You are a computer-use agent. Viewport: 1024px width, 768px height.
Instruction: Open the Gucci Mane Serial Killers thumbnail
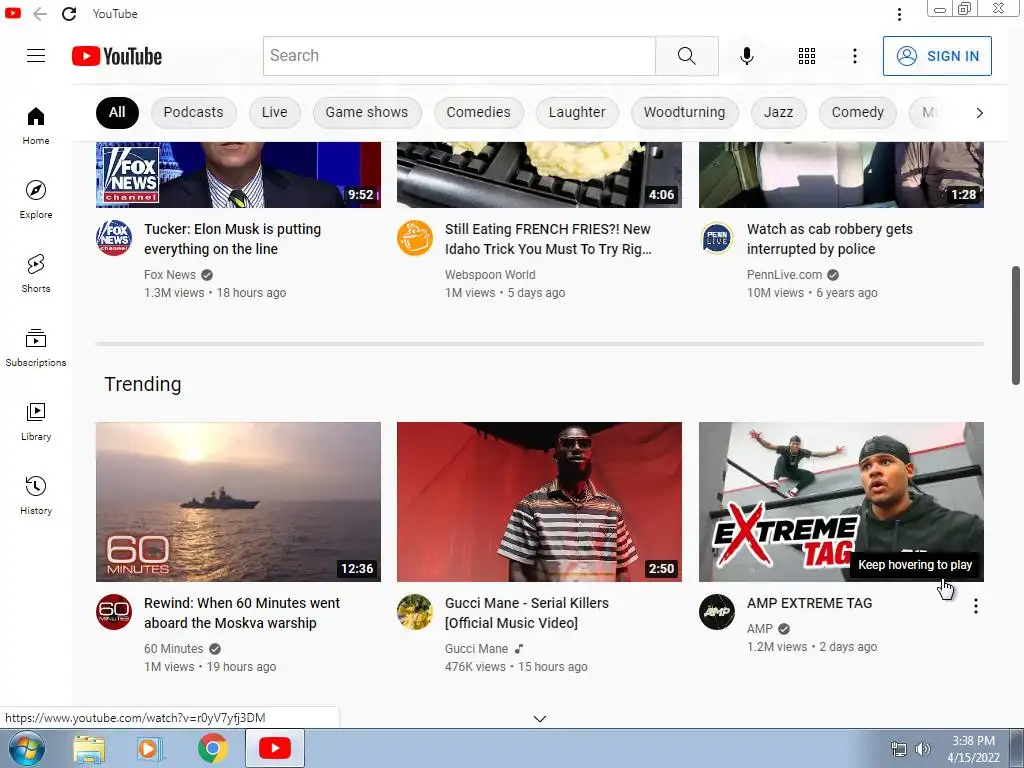539,502
